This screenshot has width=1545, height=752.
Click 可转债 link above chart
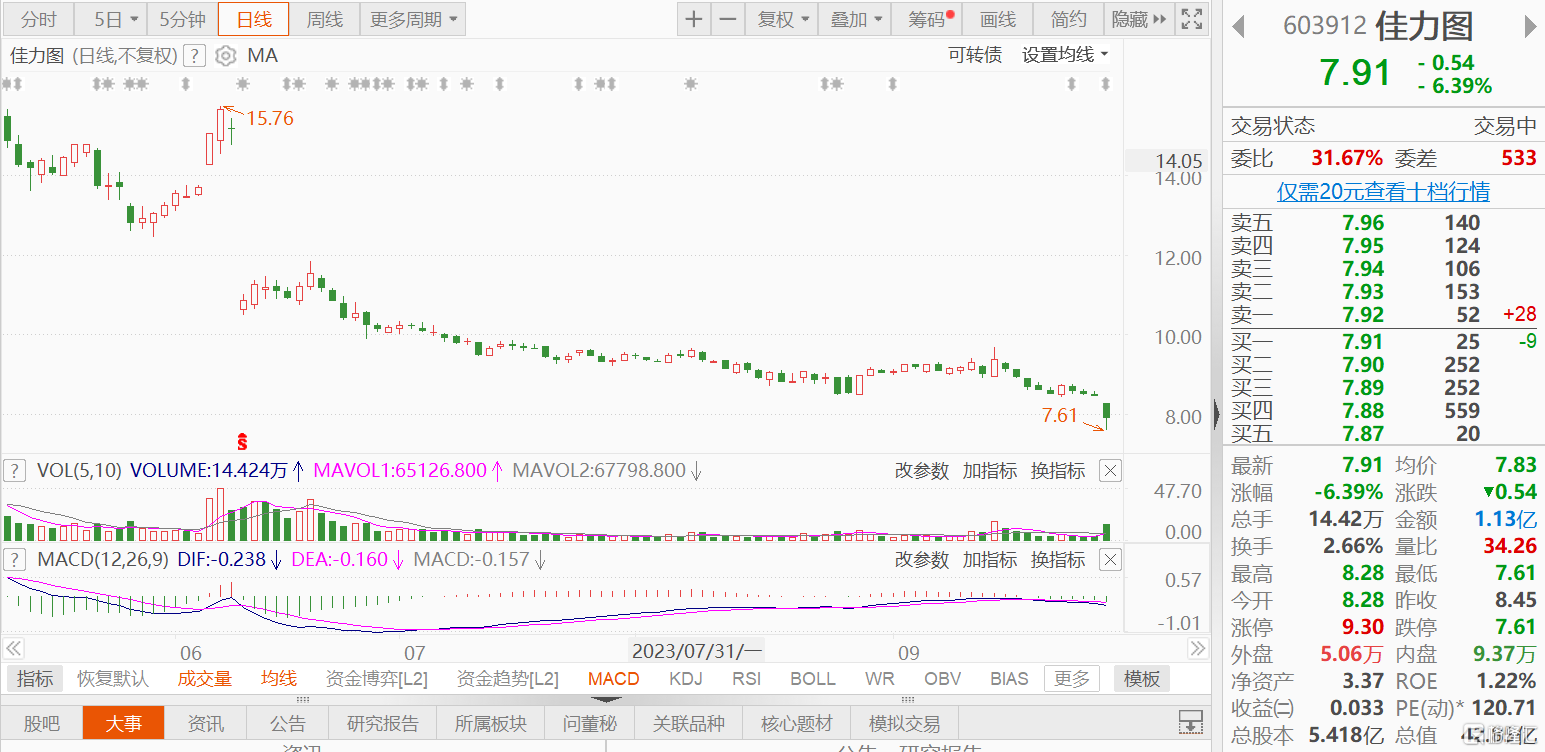point(975,55)
